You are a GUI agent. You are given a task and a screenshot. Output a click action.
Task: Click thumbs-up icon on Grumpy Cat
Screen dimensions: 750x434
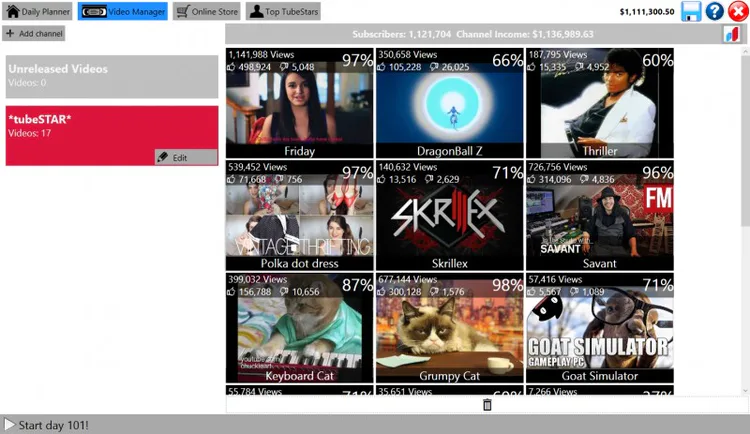[381, 292]
